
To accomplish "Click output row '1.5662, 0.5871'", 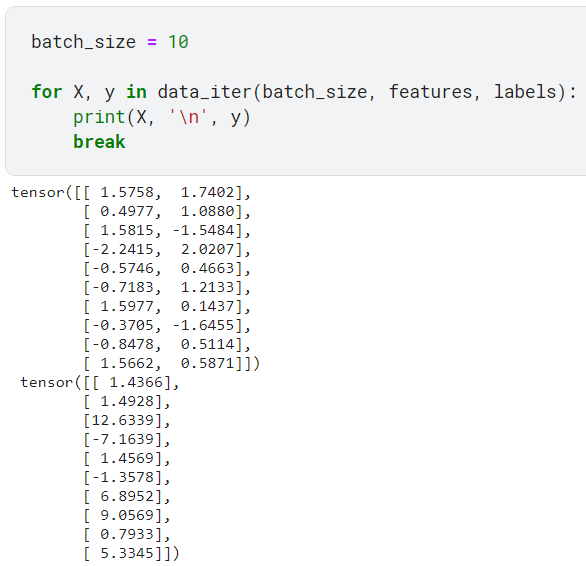I will click(x=171, y=363).
